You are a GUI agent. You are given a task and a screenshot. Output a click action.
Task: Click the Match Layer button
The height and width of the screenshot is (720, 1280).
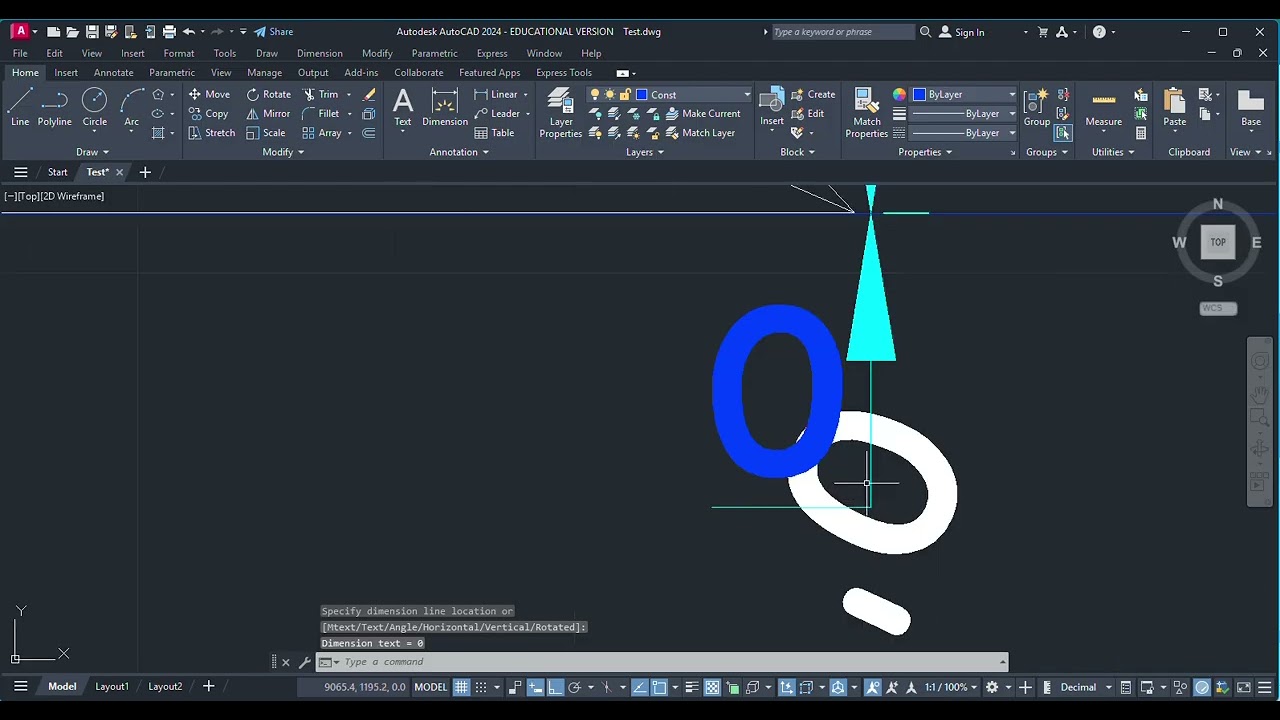(699, 133)
